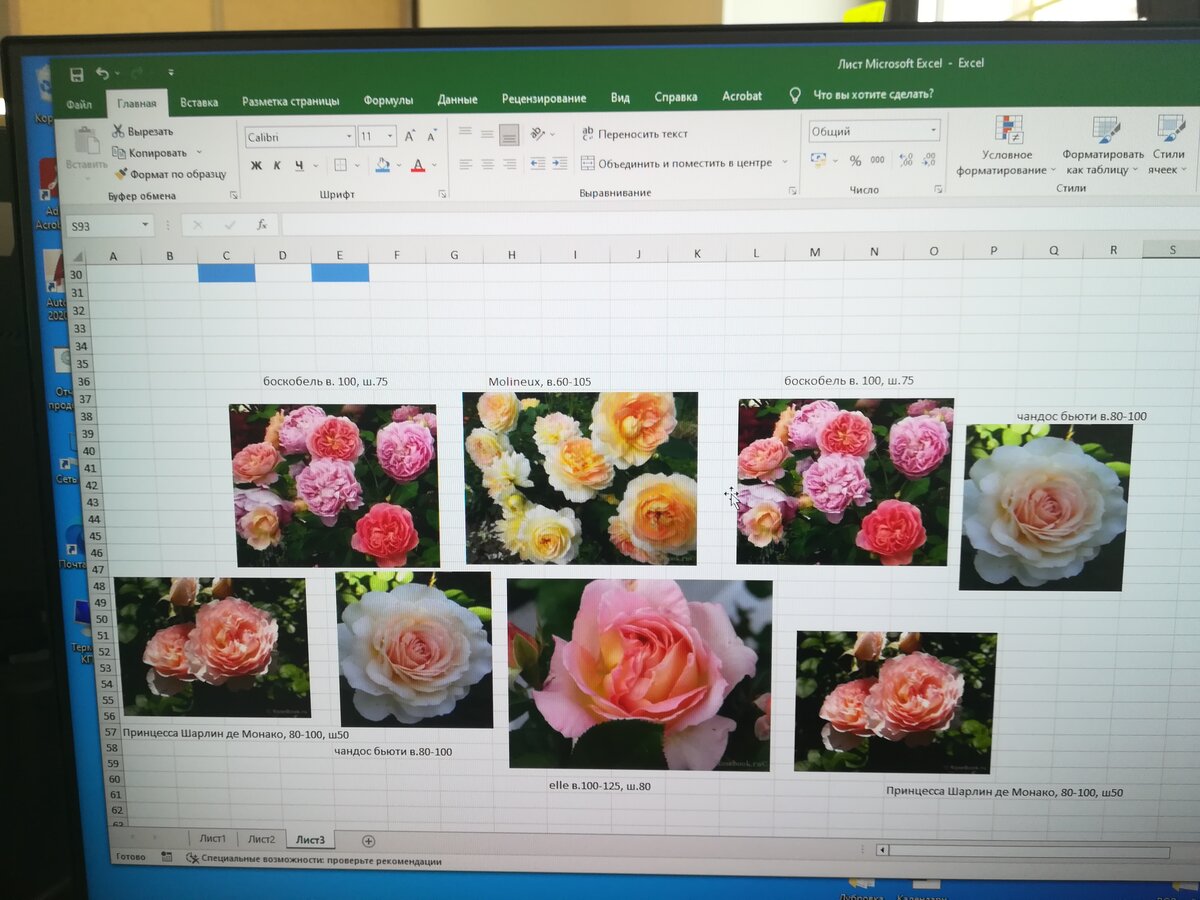The width and height of the screenshot is (1200, 900).
Task: Toggle bold Ж formatting
Action: 256,165
